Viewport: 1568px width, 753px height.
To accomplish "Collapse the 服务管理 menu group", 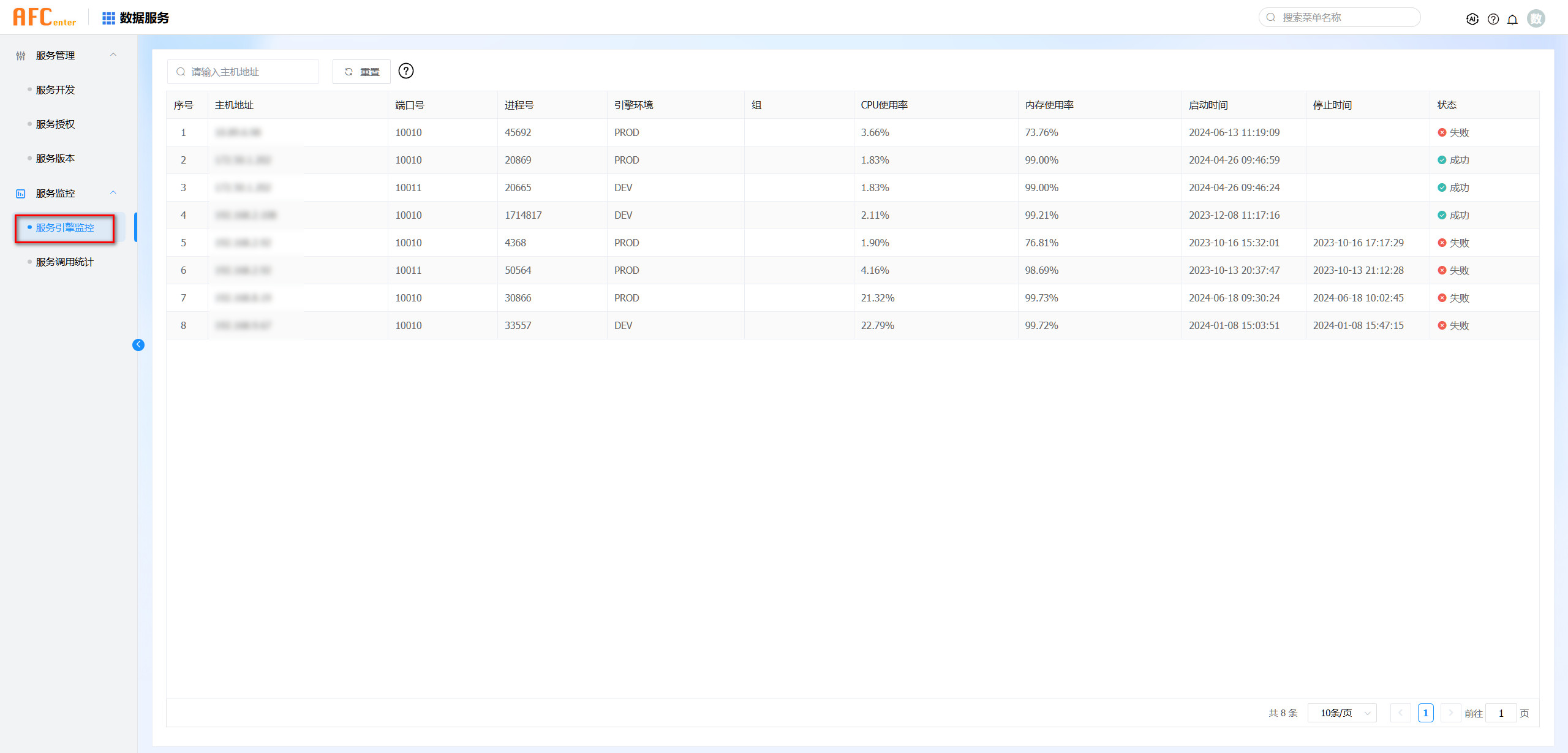I will pyautogui.click(x=113, y=55).
